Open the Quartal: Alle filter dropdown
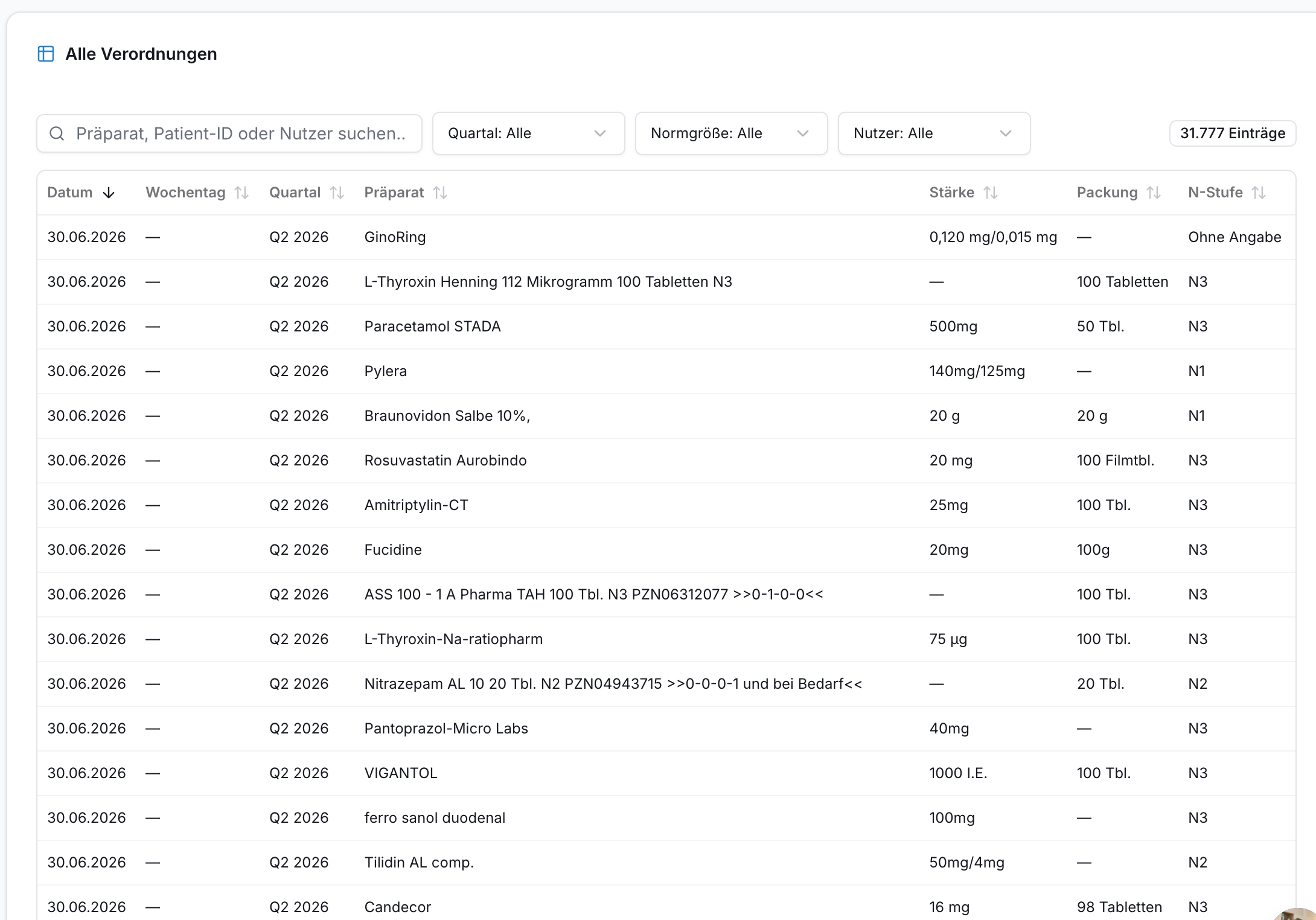This screenshot has height=920, width=1316. tap(528, 133)
